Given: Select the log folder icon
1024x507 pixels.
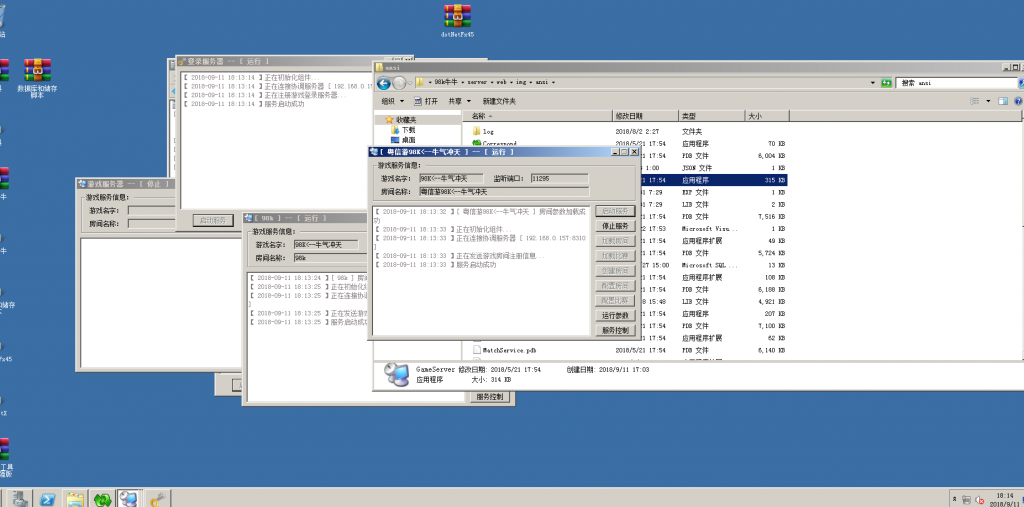Looking at the screenshot, I should tap(477, 131).
